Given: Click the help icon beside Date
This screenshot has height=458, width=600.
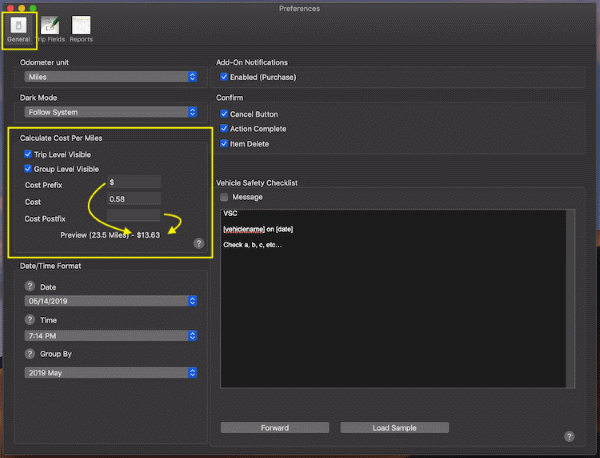Looking at the screenshot, I should pyautogui.click(x=29, y=287).
